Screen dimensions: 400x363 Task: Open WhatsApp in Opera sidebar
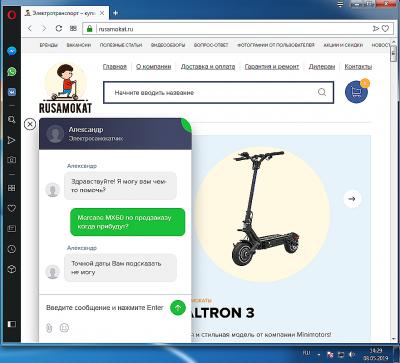pos(12,71)
